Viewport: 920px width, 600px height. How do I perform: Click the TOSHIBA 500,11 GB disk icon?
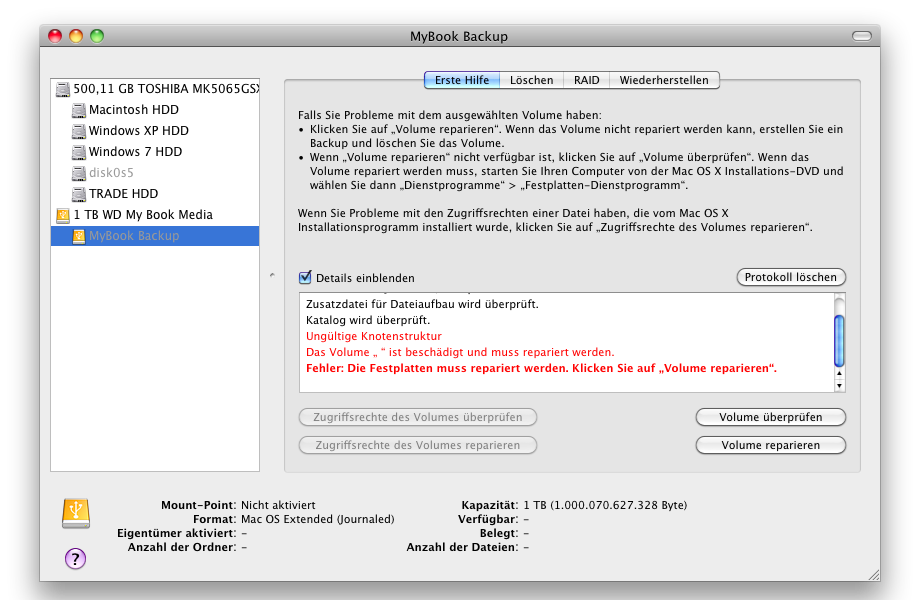click(63, 89)
